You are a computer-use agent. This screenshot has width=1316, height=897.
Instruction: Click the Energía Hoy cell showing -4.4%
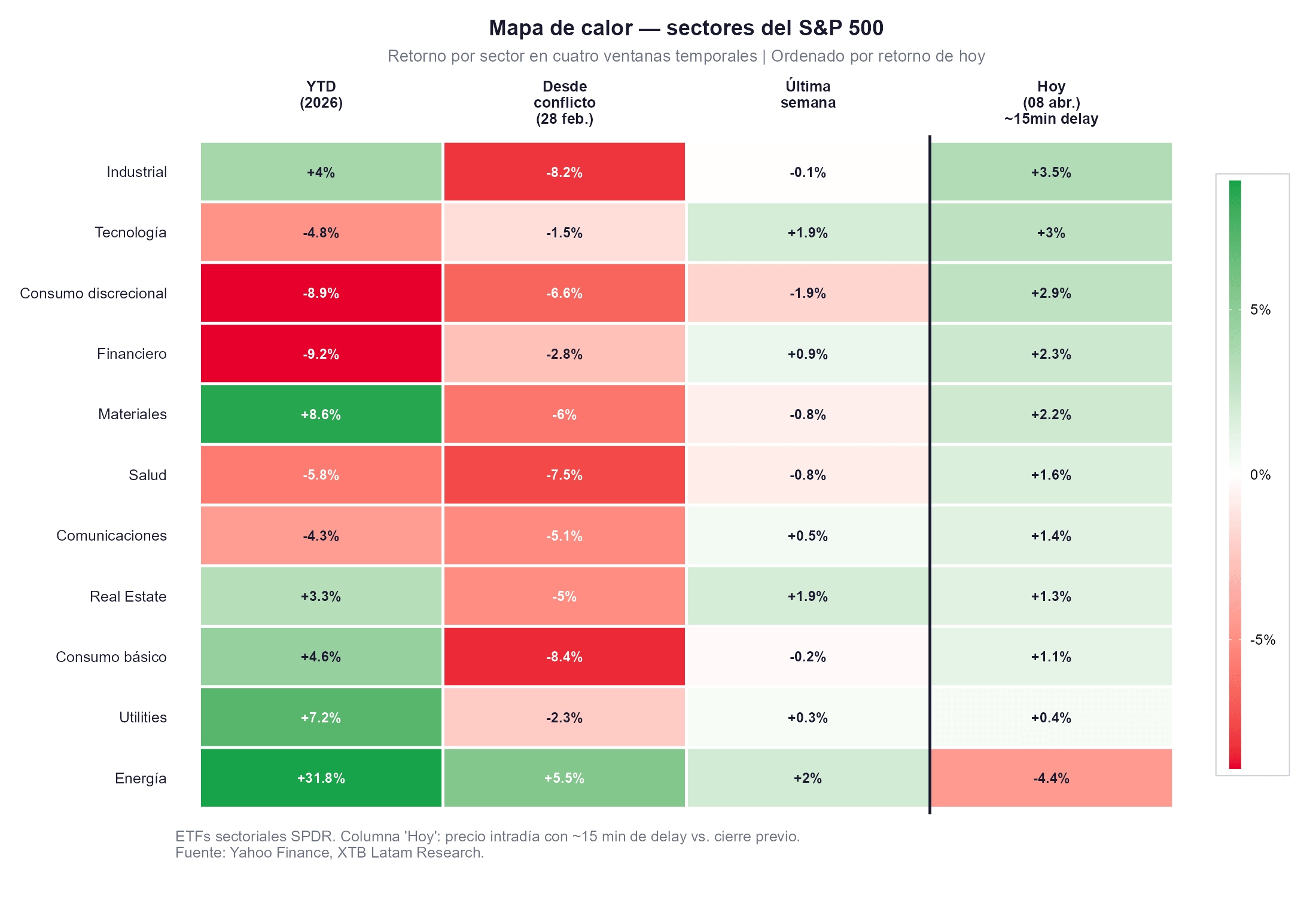(1051, 778)
